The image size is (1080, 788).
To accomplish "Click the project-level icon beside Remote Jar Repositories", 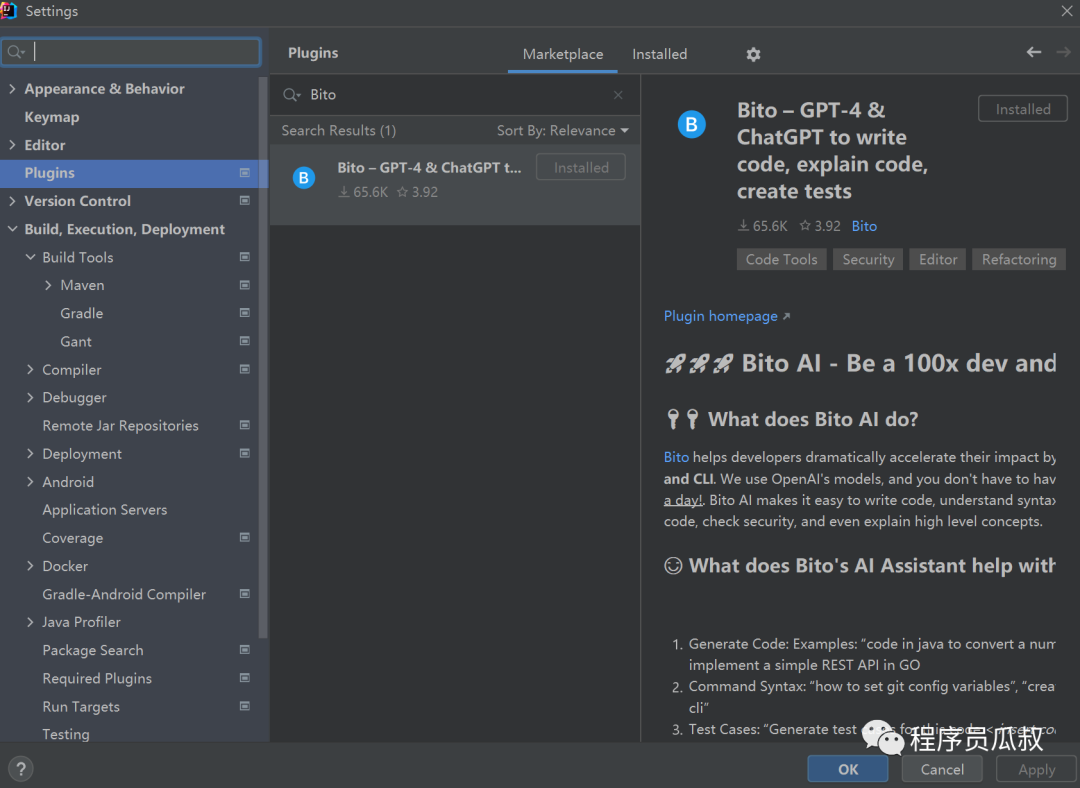I will (x=245, y=425).
